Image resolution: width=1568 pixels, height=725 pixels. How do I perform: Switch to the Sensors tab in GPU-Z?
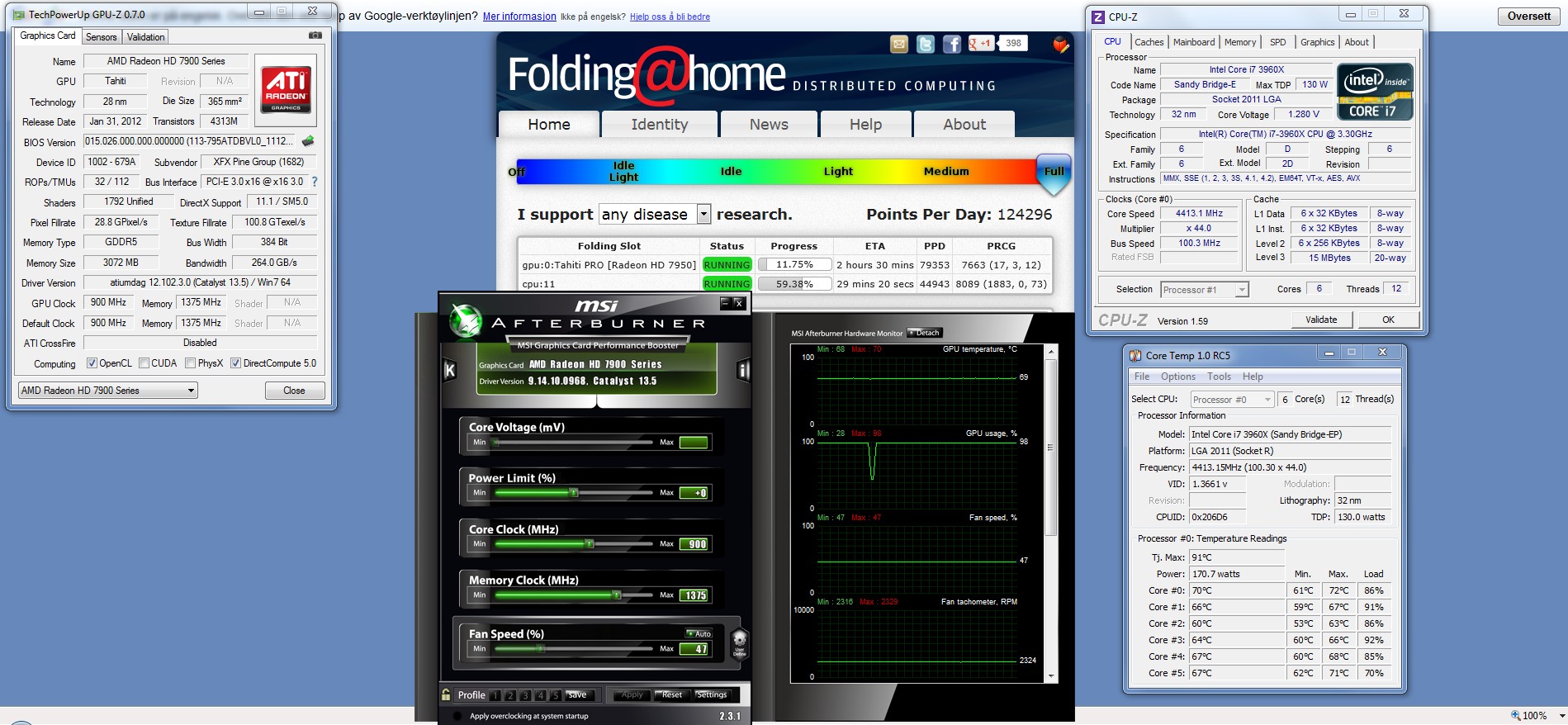tap(102, 36)
